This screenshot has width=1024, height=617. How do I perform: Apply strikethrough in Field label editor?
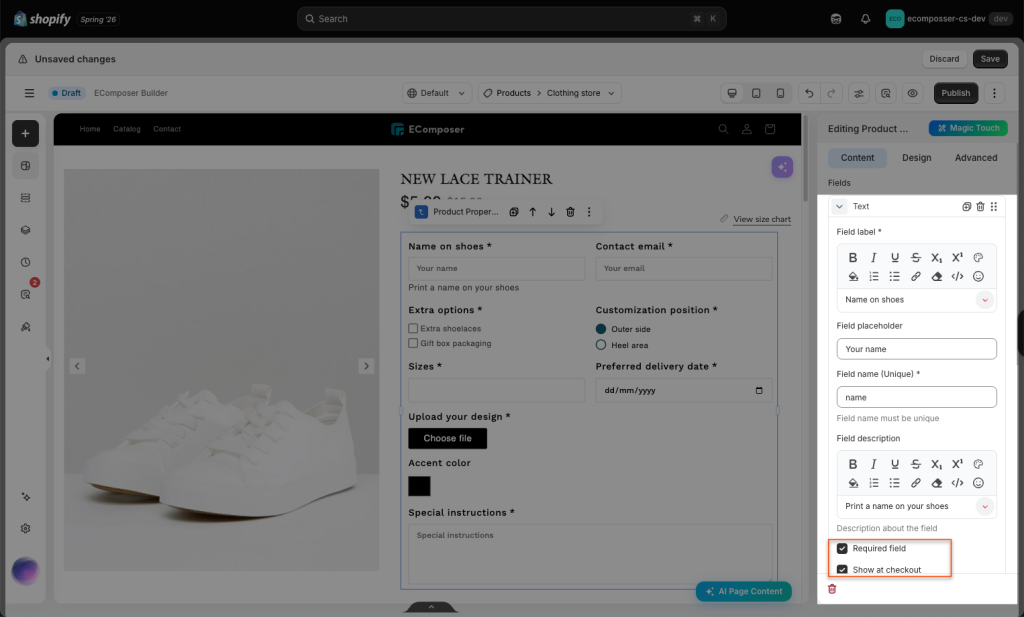(916, 257)
